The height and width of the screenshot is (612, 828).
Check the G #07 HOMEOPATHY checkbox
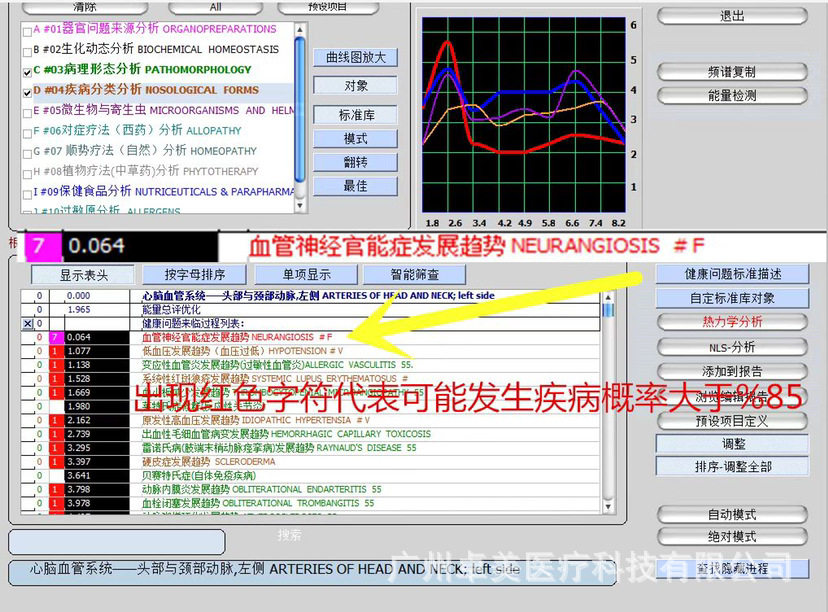(27, 154)
